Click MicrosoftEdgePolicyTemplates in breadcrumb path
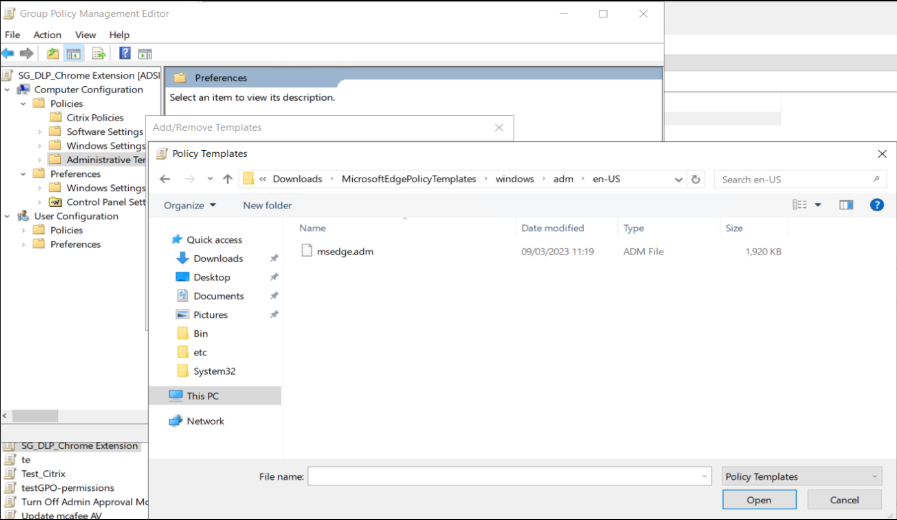Screen dimensions: 897x520 coord(409,179)
